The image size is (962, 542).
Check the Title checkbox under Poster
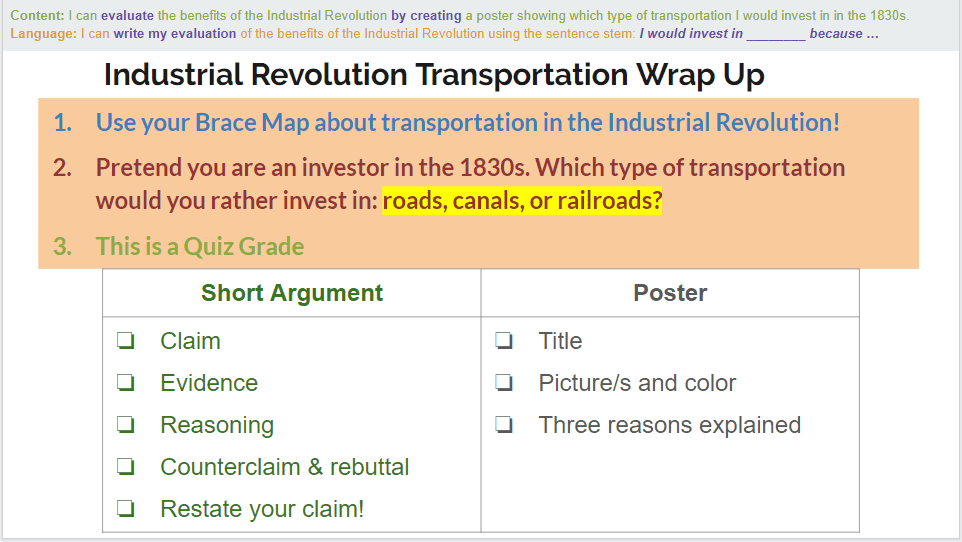click(x=504, y=341)
